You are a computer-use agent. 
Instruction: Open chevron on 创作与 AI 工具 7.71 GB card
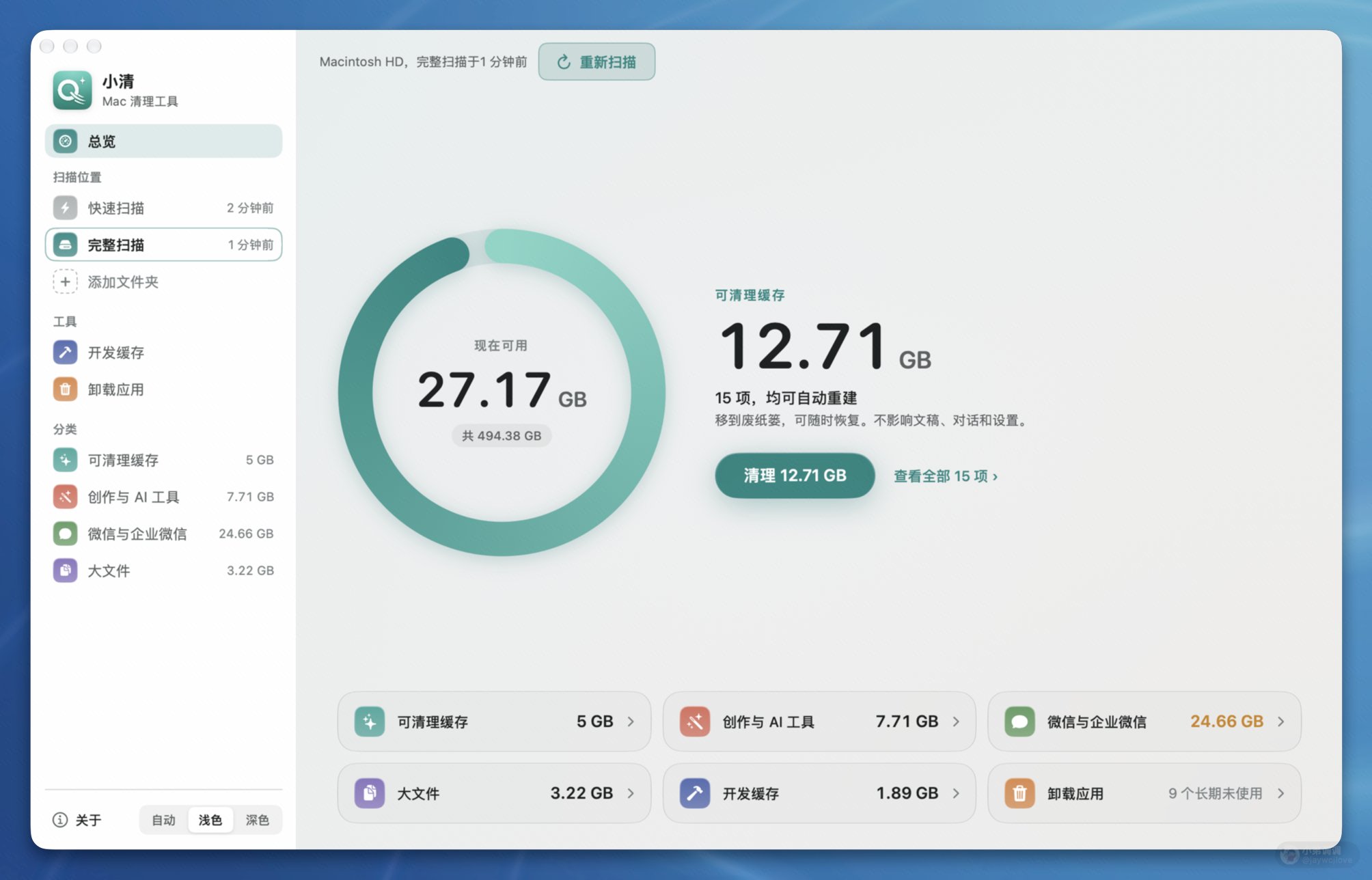(956, 721)
